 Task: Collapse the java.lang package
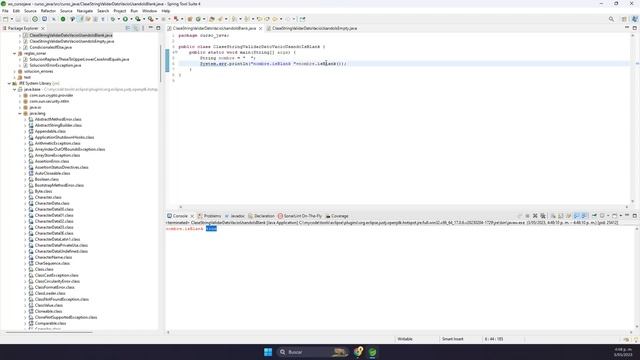point(20,113)
